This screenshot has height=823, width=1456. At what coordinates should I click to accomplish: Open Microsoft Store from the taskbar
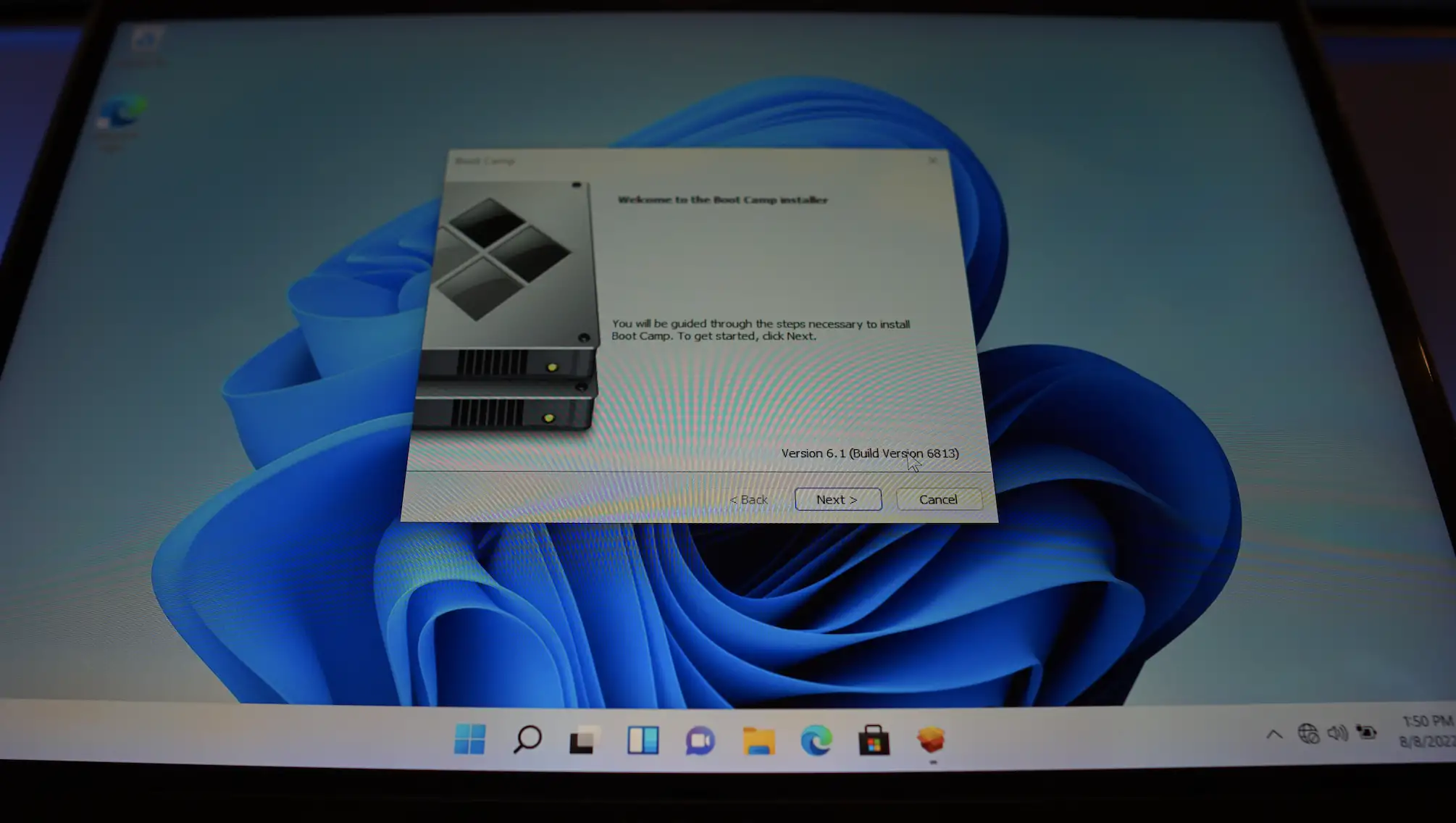(x=874, y=740)
